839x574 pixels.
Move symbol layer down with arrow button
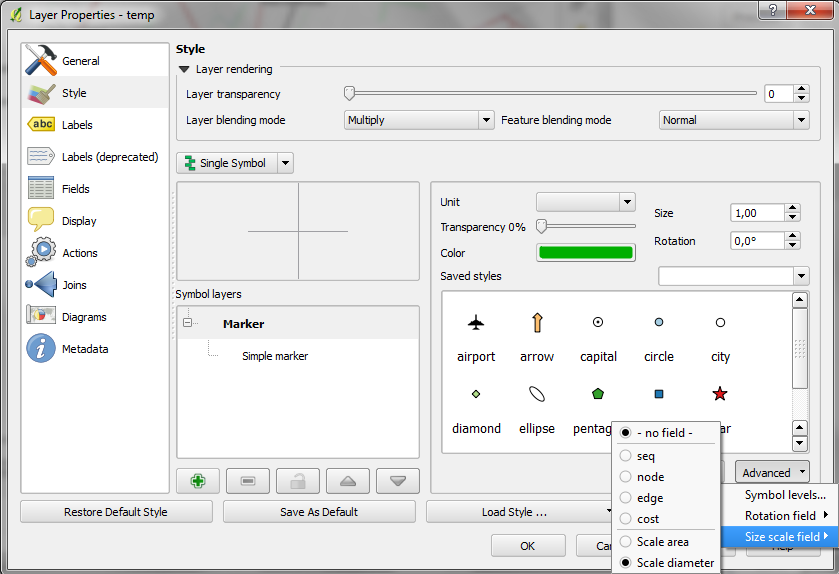pyautogui.click(x=397, y=481)
